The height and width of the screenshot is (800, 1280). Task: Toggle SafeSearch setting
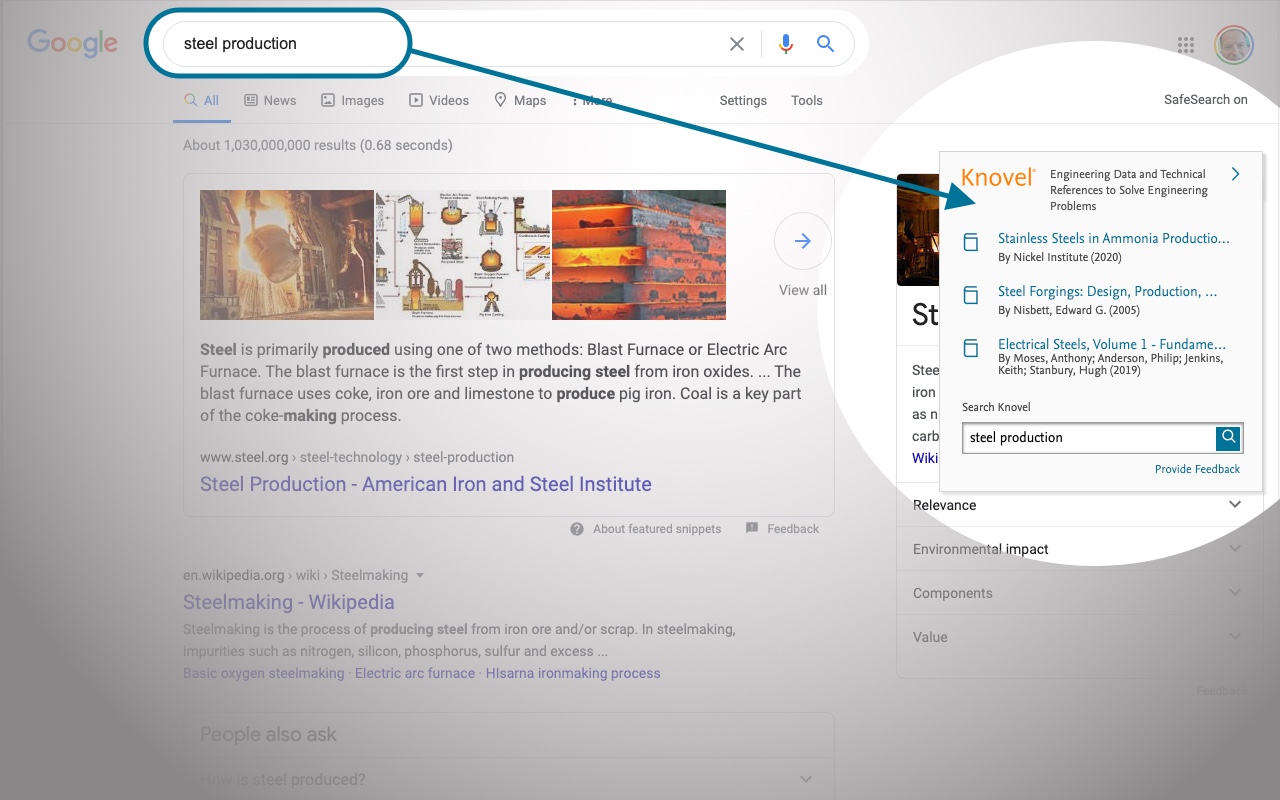point(1205,99)
